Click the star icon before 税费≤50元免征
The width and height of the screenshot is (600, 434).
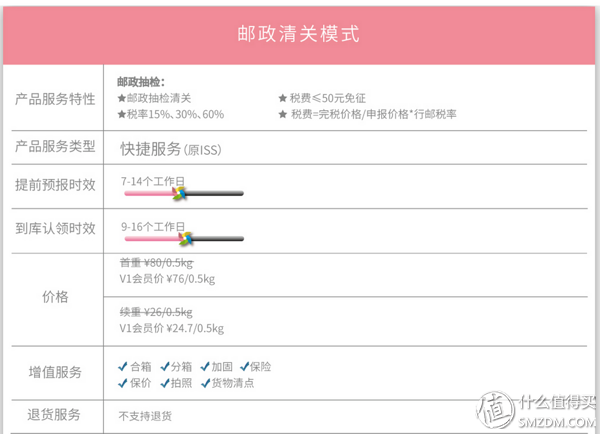click(x=283, y=98)
